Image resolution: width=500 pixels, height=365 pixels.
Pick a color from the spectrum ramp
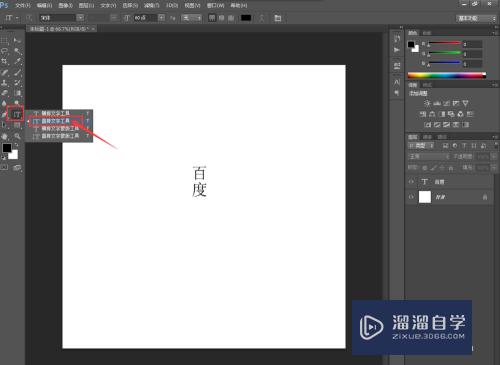coord(447,76)
